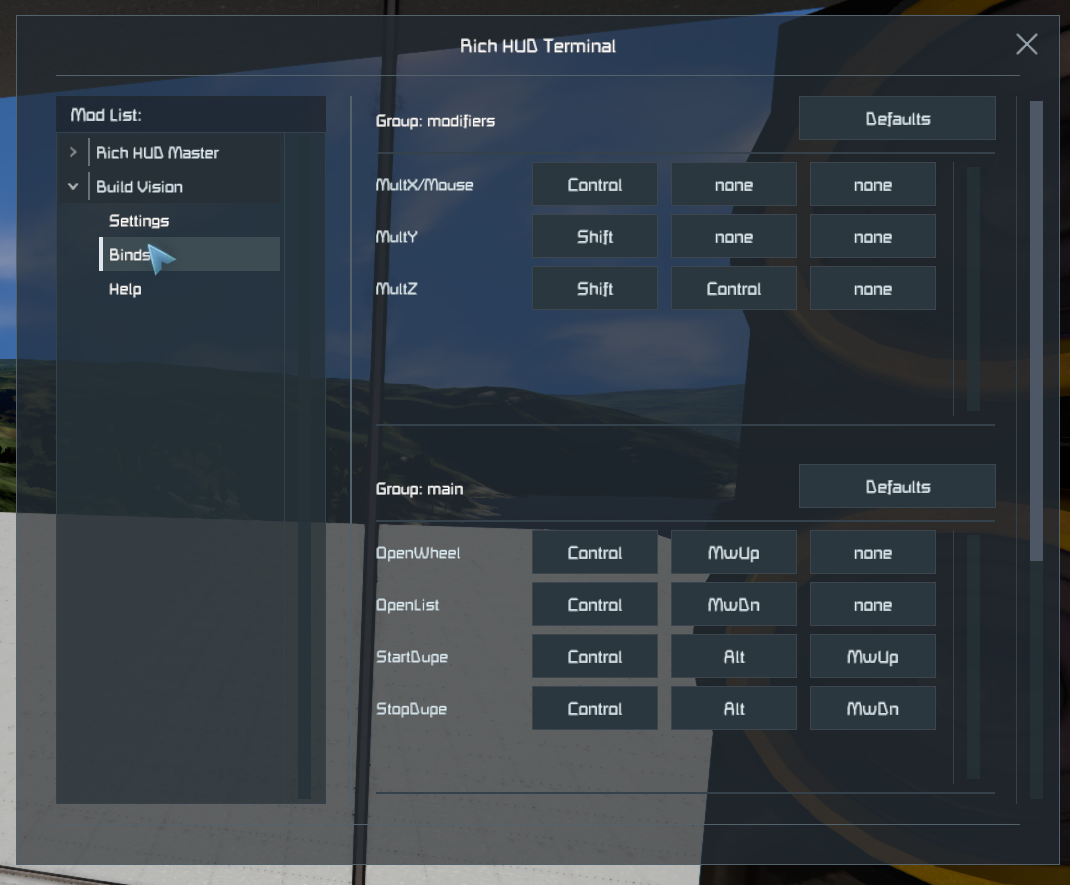Set MultY third bind slot
Screen dimensions: 1070x885
[872, 236]
